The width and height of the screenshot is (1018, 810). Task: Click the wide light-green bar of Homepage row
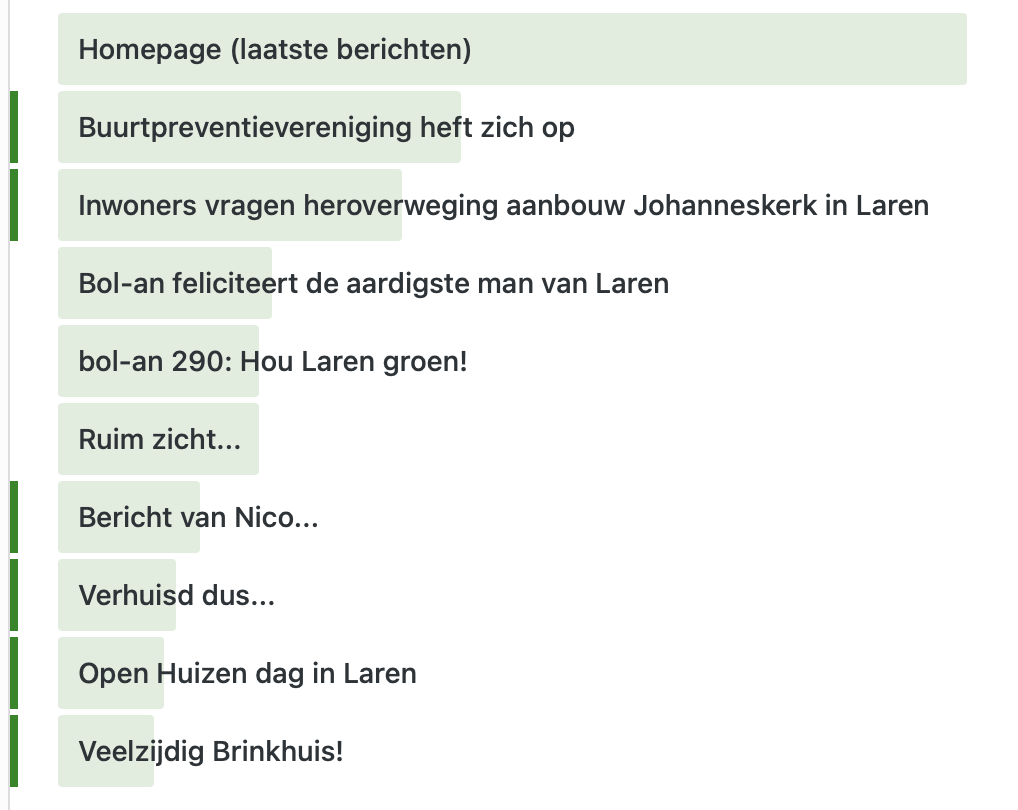(x=720, y=49)
